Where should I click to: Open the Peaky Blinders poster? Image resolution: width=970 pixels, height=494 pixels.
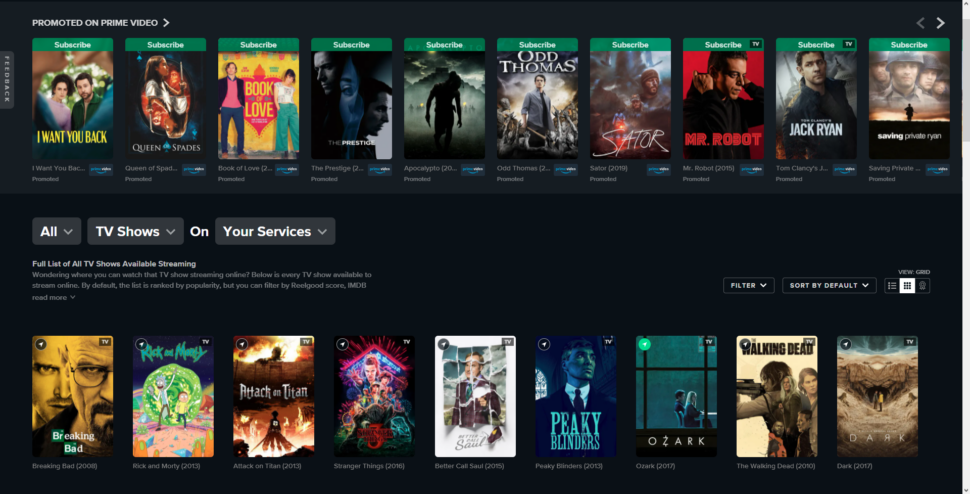pyautogui.click(x=575, y=396)
